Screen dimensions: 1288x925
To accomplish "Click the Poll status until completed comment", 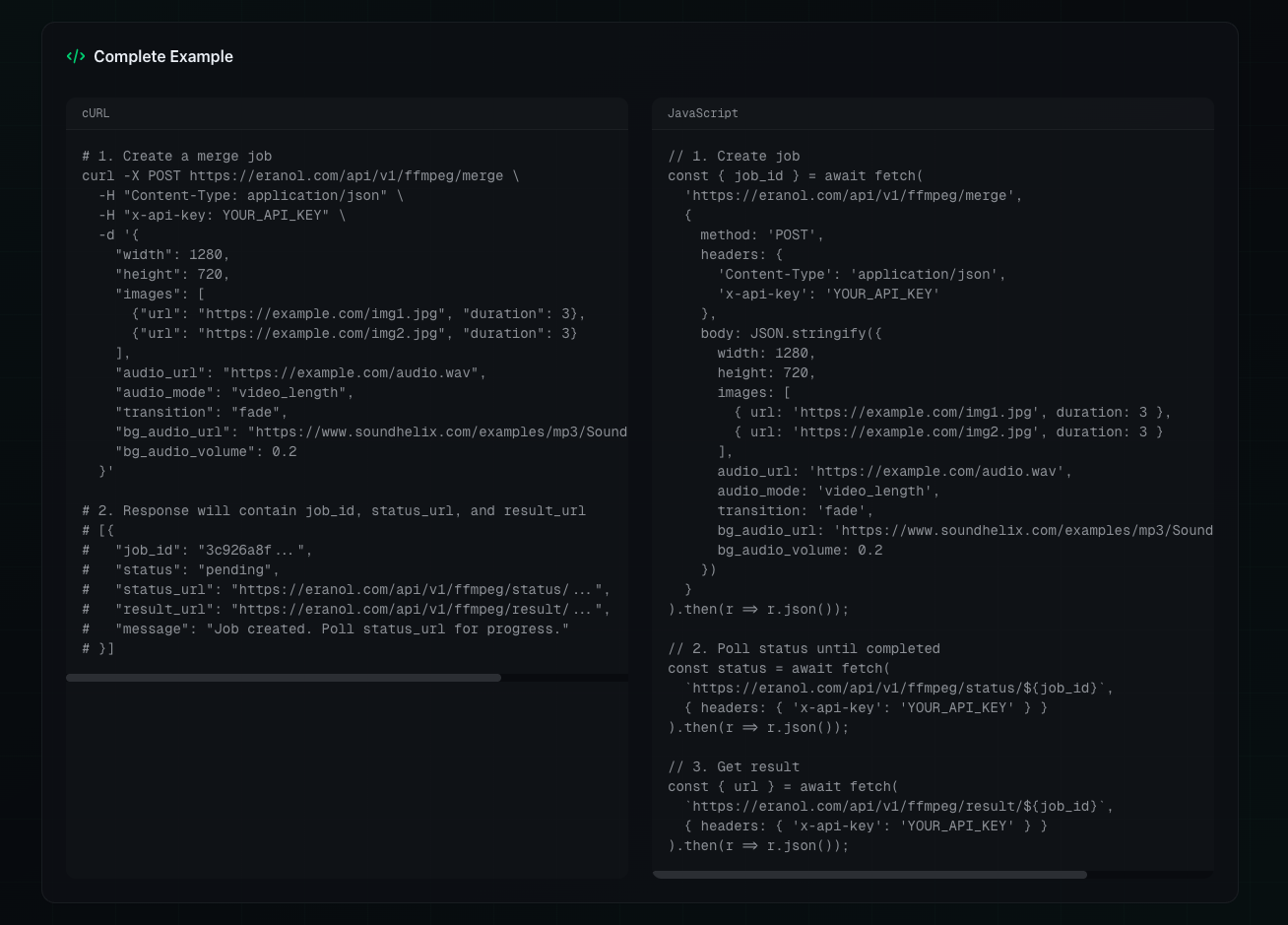I will [803, 648].
